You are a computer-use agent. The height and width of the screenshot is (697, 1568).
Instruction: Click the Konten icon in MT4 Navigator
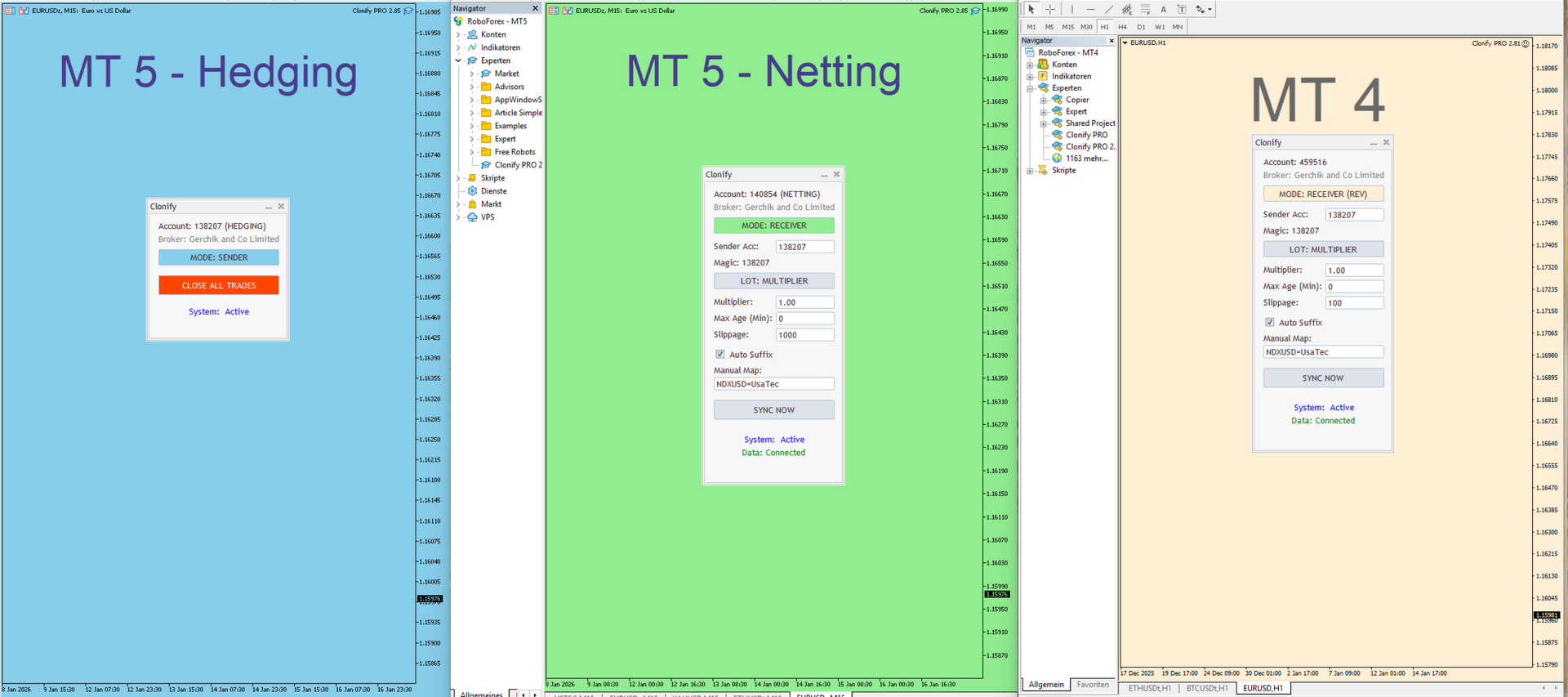(x=1043, y=64)
